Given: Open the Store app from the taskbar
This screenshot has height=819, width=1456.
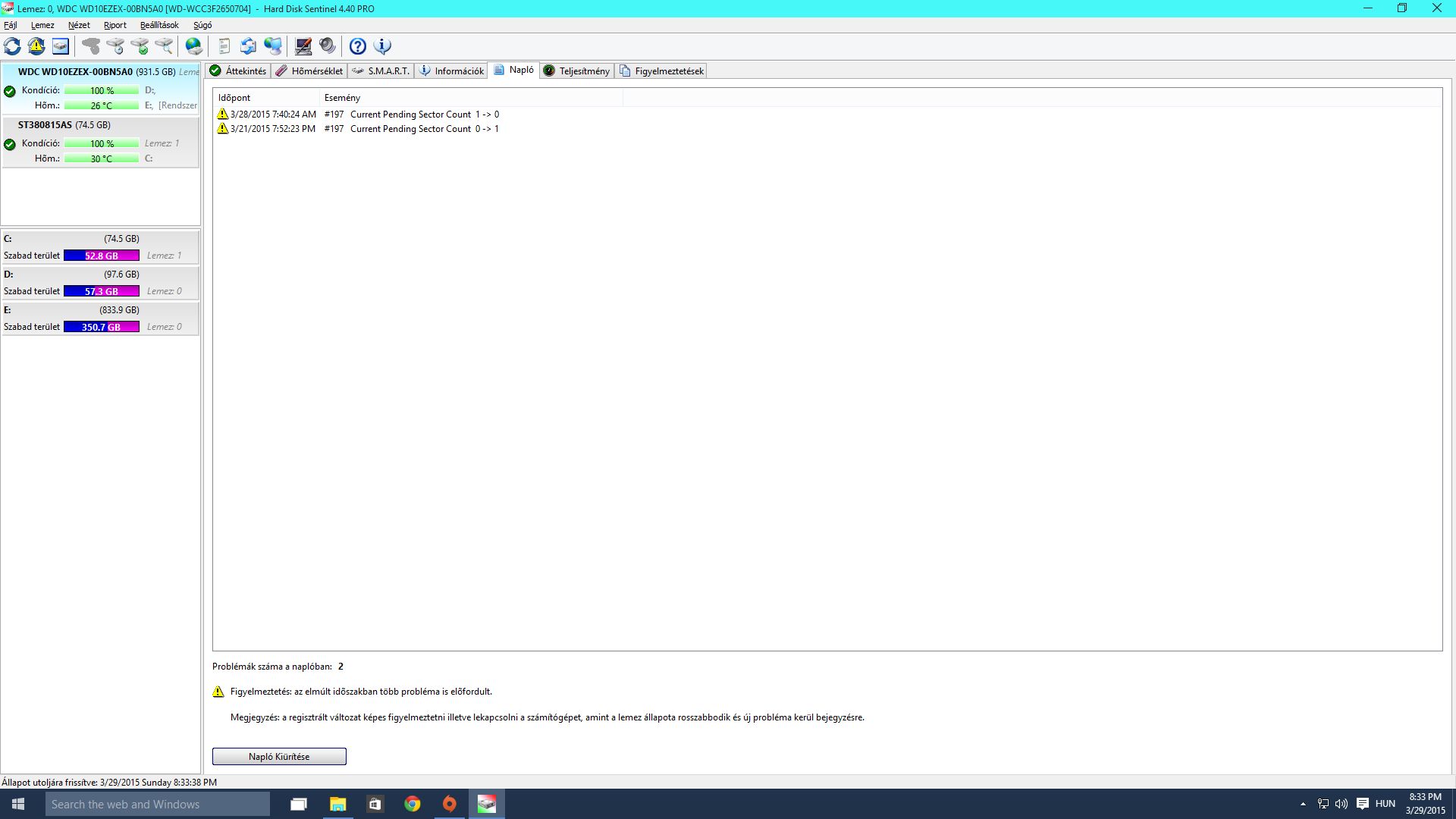Looking at the screenshot, I should point(375,804).
